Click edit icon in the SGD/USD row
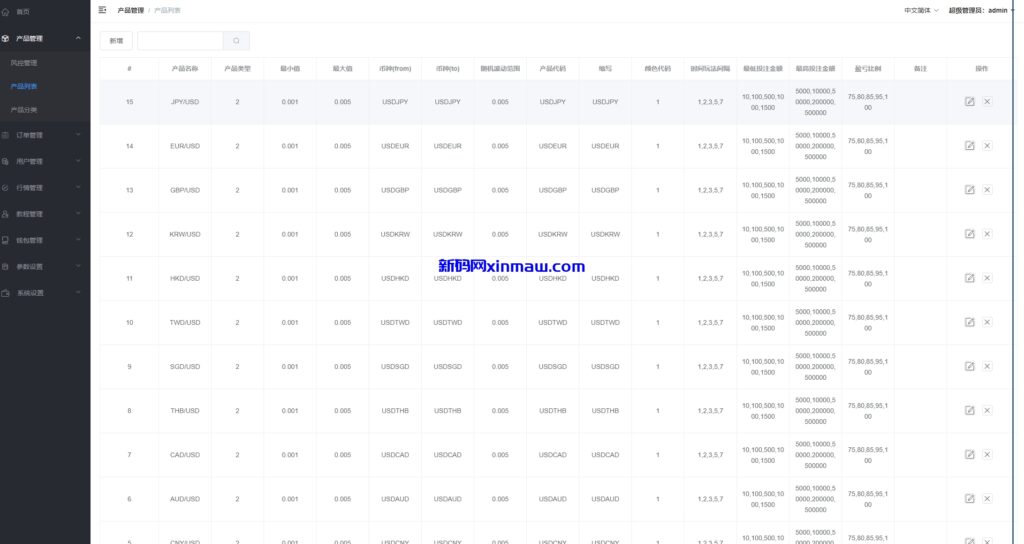The width and height of the screenshot is (1024, 544). coord(969,366)
